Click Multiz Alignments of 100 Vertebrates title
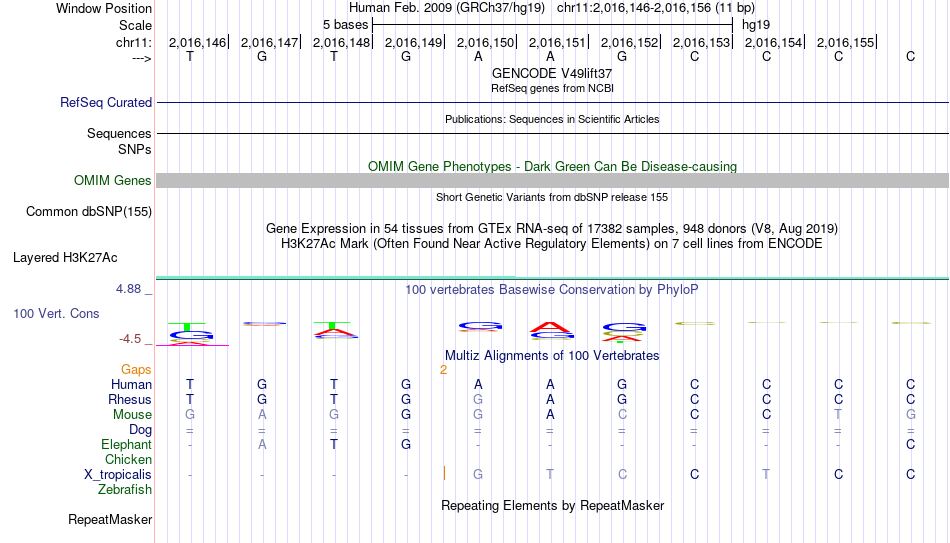 click(552, 356)
